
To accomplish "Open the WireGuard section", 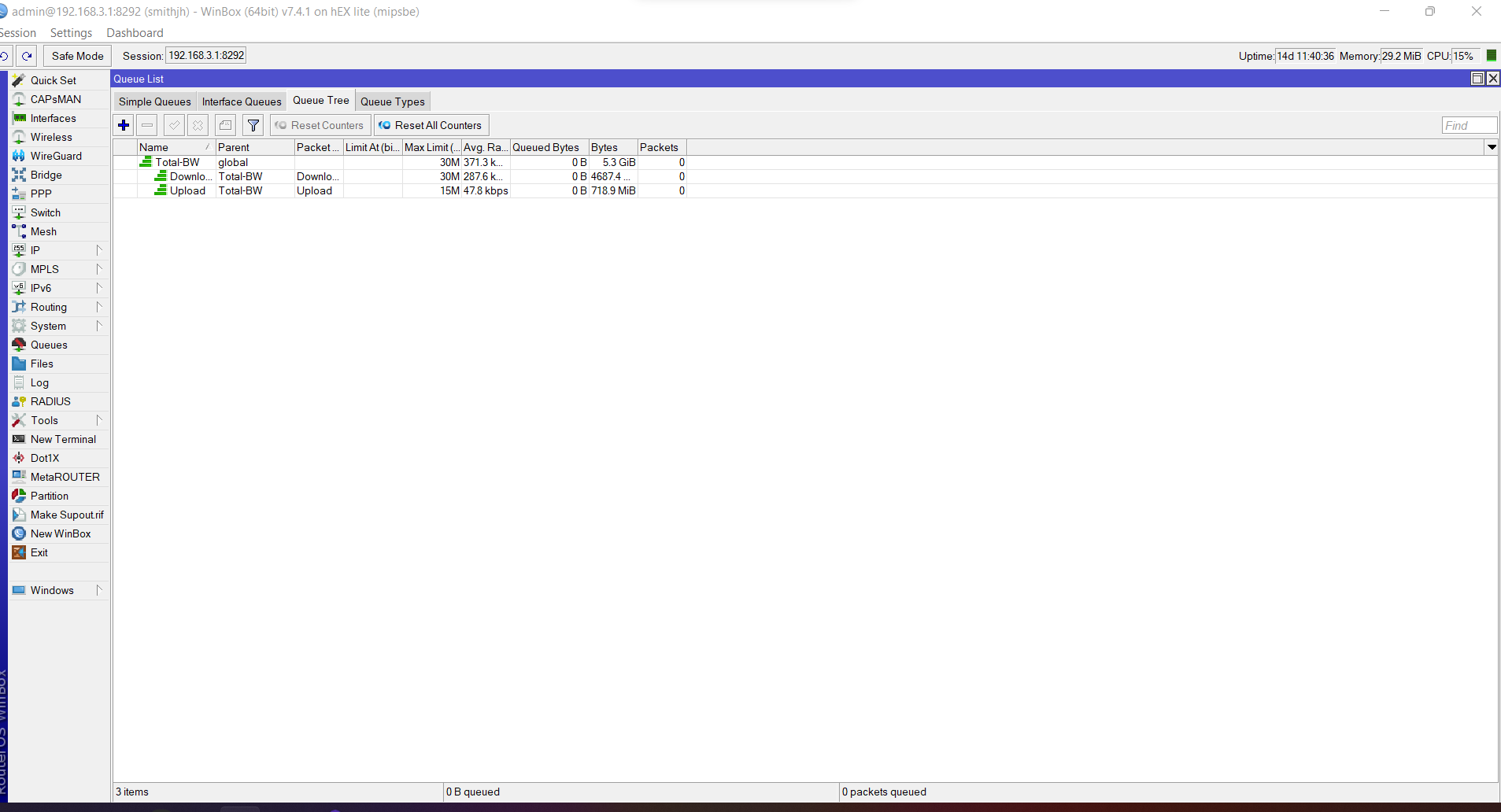I will (x=59, y=156).
